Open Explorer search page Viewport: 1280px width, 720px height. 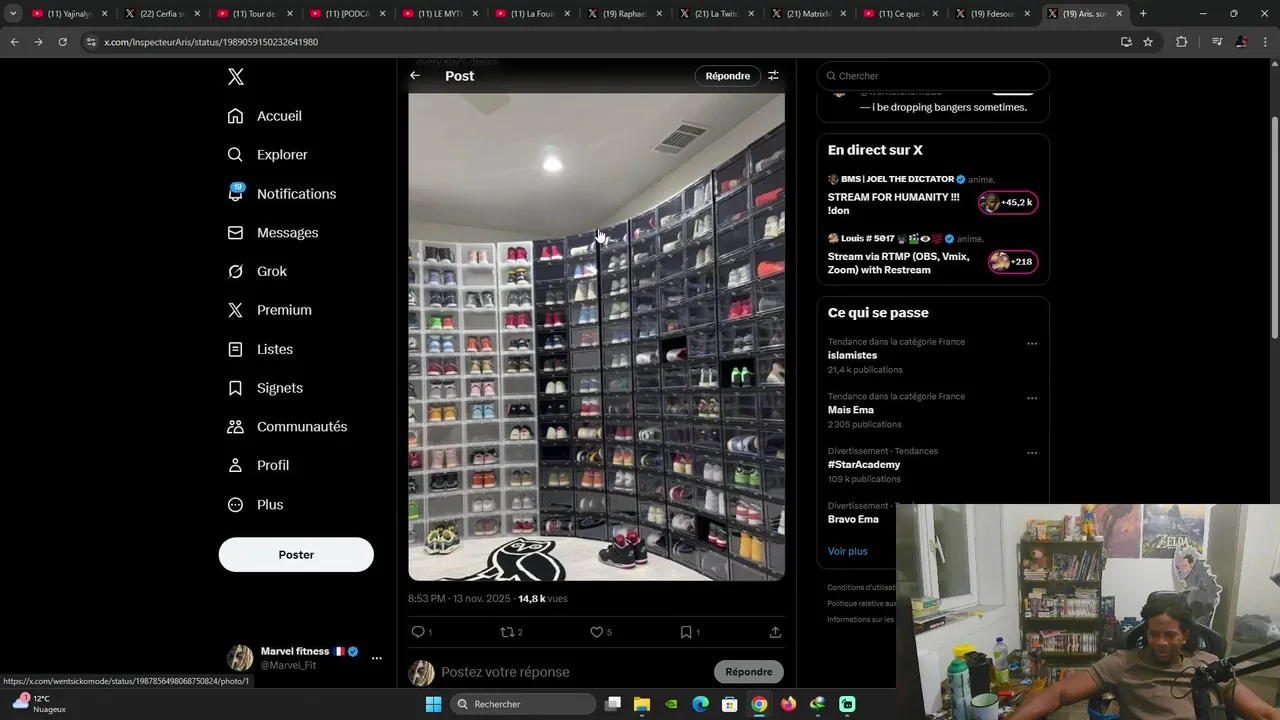pyautogui.click(x=268, y=155)
